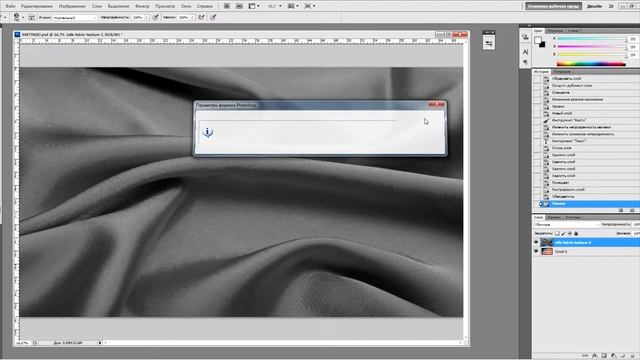
Task: Toggle lock transparent pixels
Action: 557,233
